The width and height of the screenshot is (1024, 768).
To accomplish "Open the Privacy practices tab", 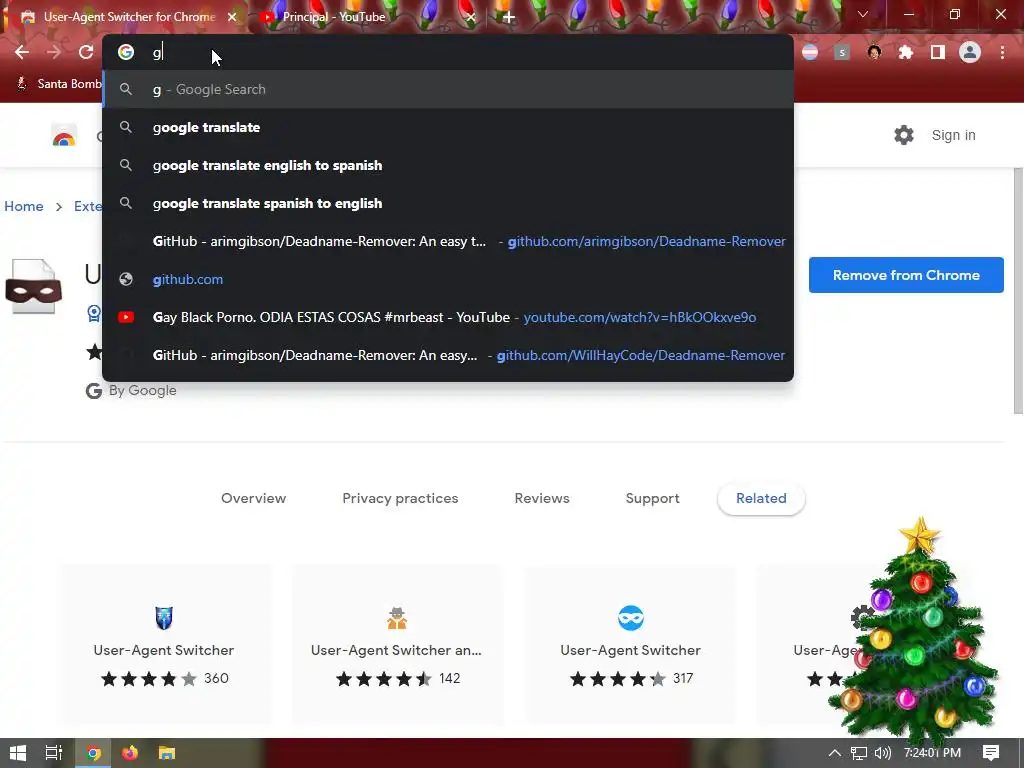I will [400, 498].
